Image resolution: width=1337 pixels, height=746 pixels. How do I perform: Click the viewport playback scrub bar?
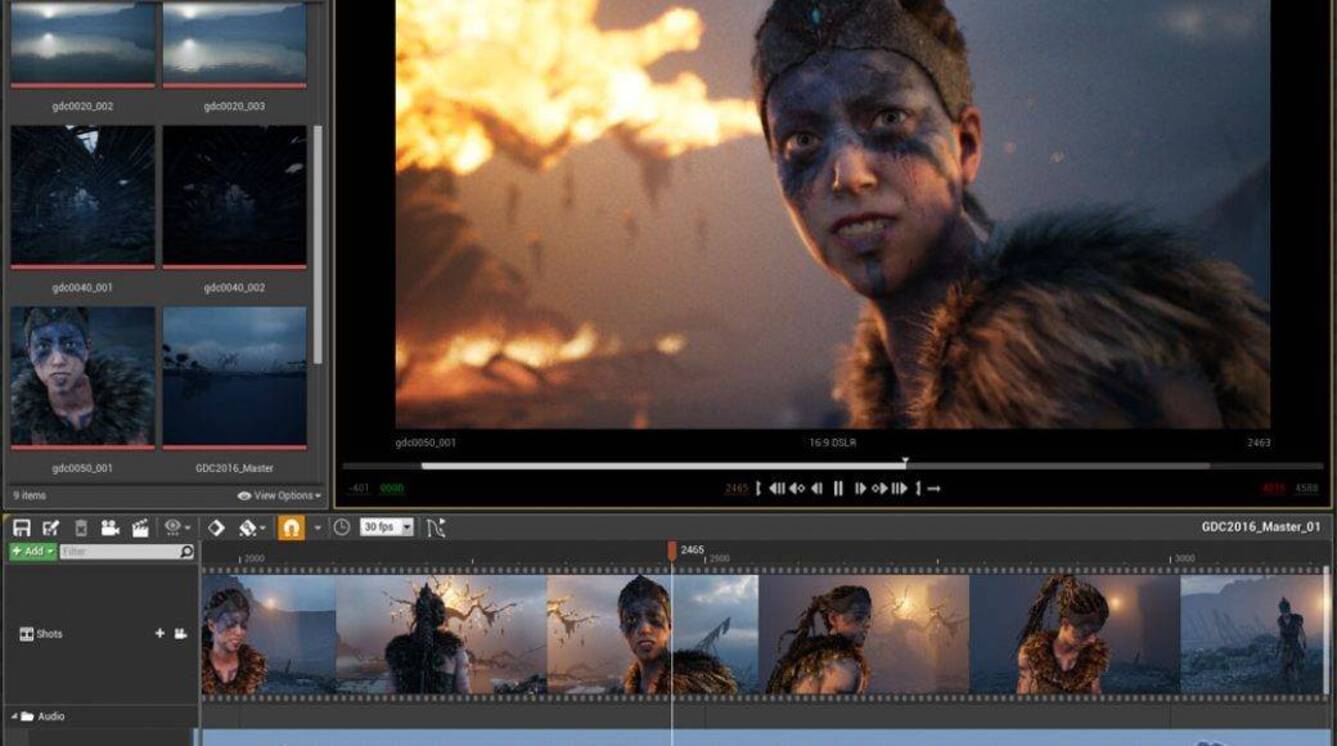(x=832, y=466)
